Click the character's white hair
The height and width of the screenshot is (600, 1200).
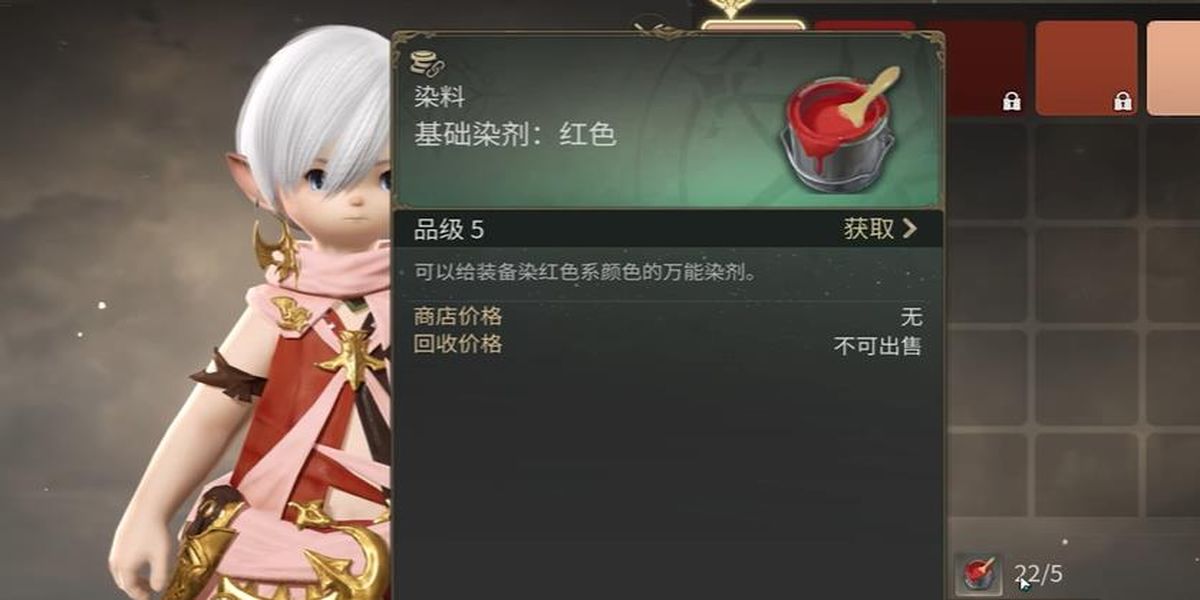tap(315, 110)
